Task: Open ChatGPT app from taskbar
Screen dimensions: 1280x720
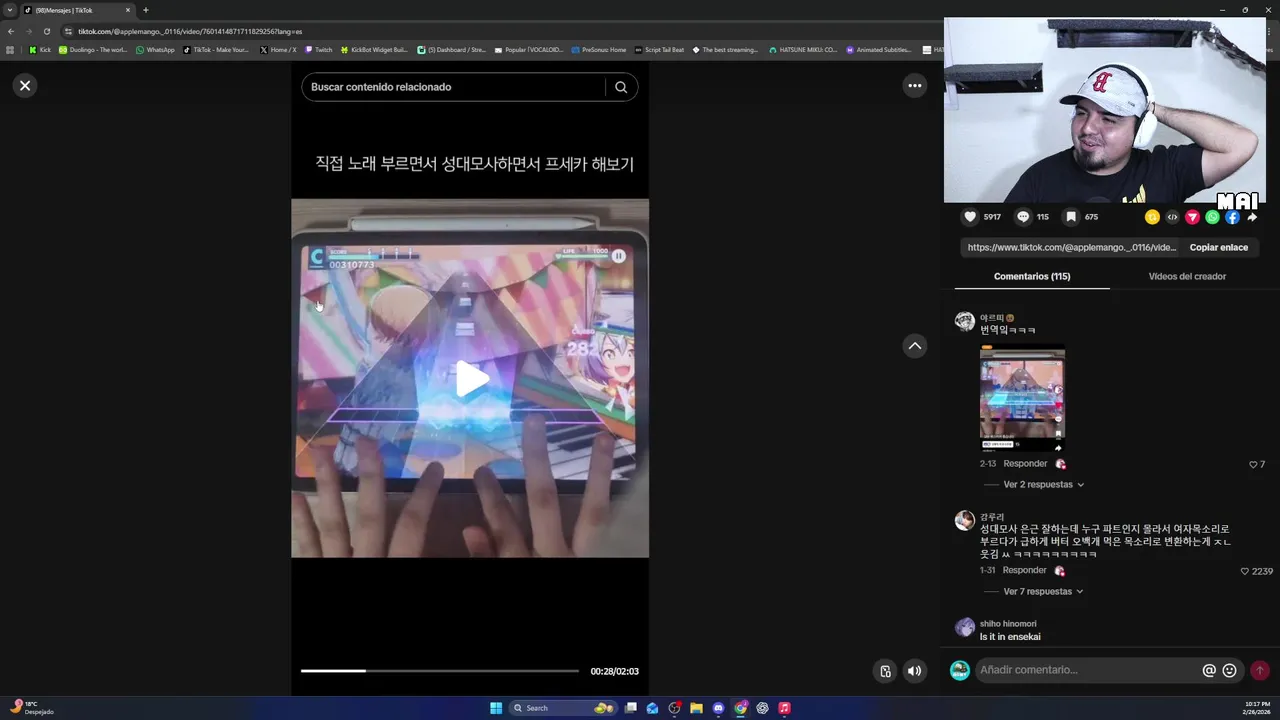Action: pyautogui.click(x=762, y=708)
